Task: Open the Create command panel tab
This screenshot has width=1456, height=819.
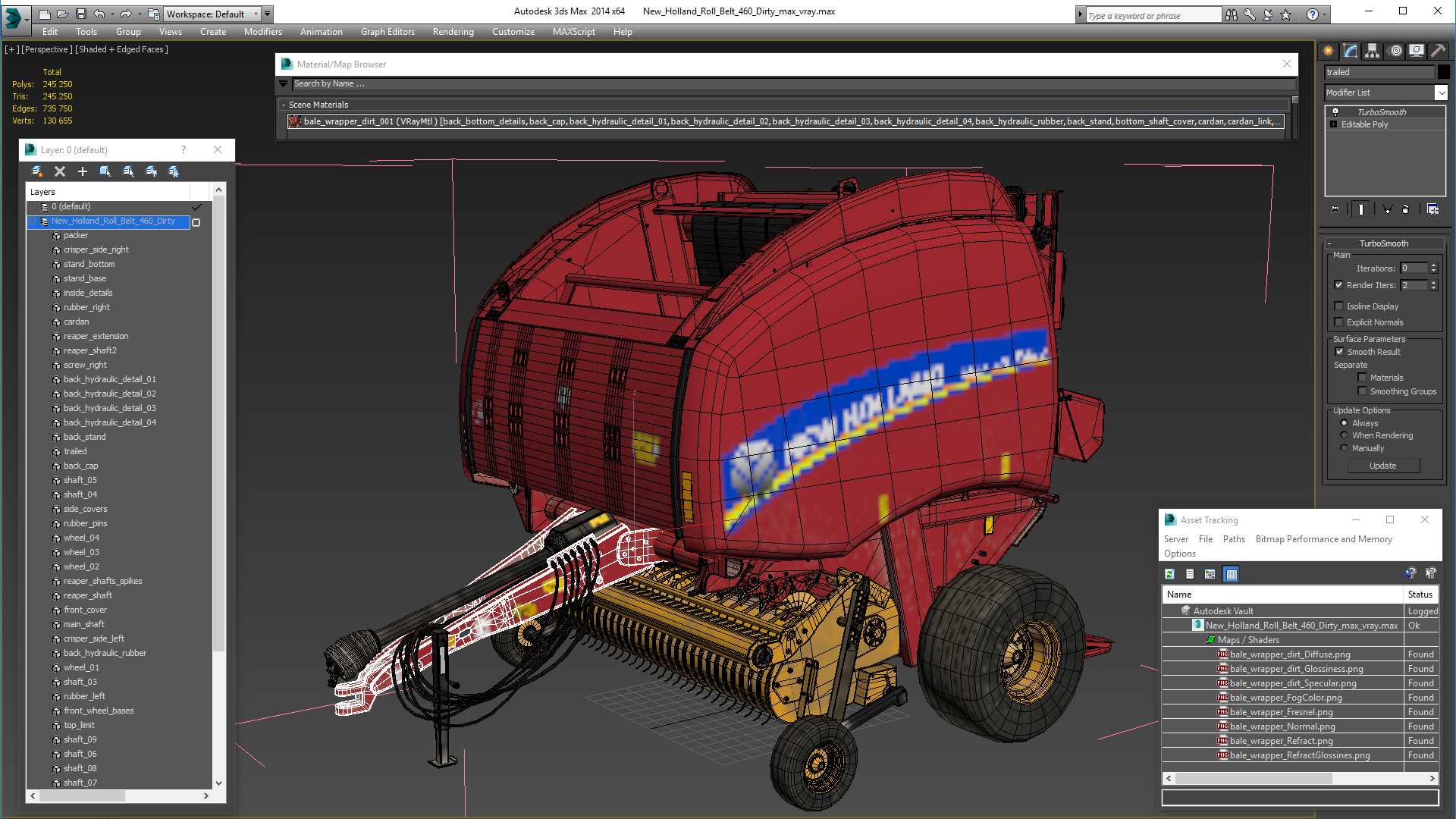Action: pos(1329,51)
